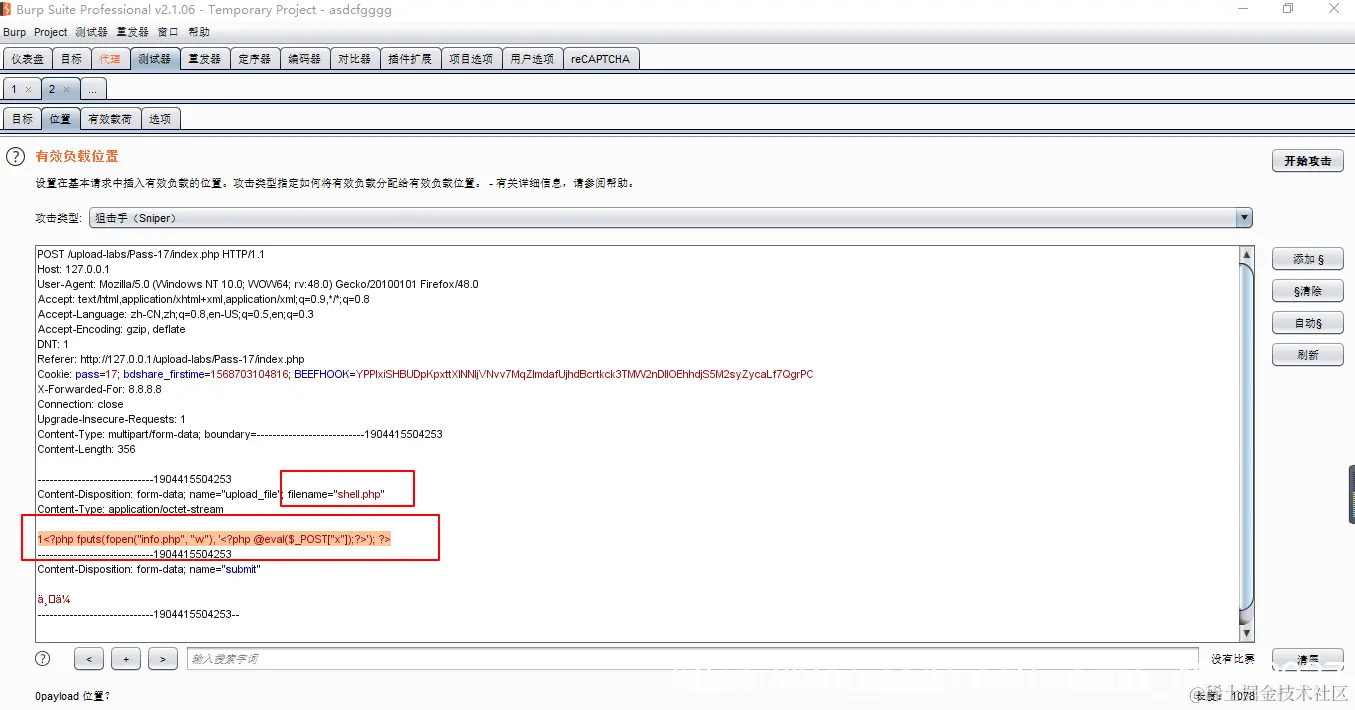The width and height of the screenshot is (1355, 710).
Task: Click the plus search options button
Action: pyautogui.click(x=126, y=659)
